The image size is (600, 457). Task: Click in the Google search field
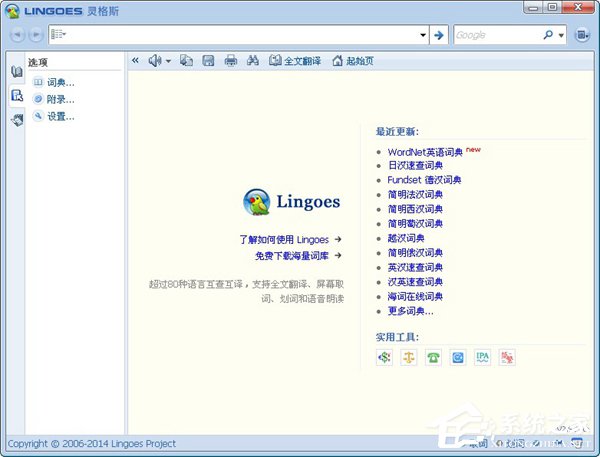[x=495, y=35]
